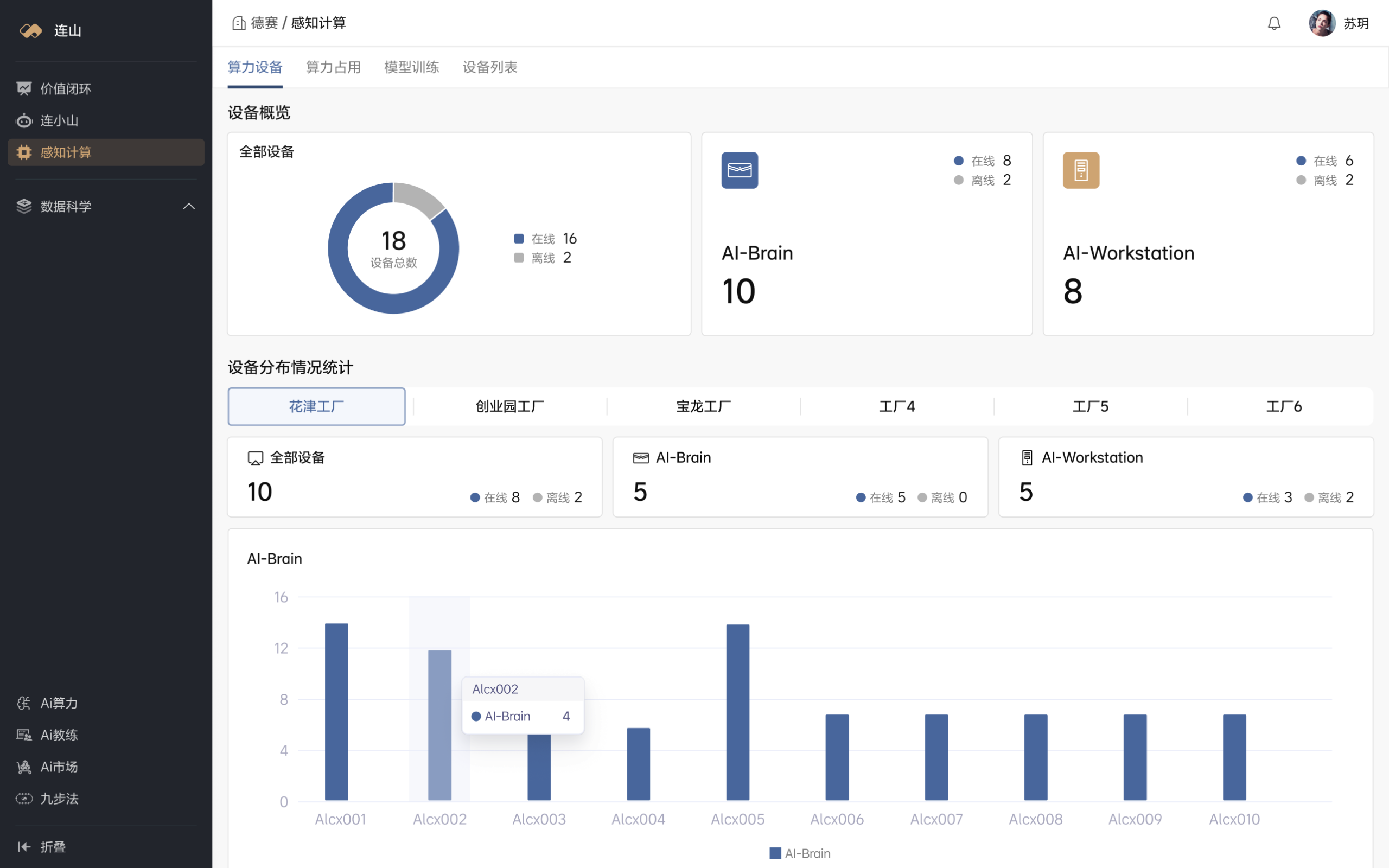Image resolution: width=1389 pixels, height=868 pixels.
Task: Toggle 在线 16 legend in 全部设备 chart
Action: click(x=545, y=238)
